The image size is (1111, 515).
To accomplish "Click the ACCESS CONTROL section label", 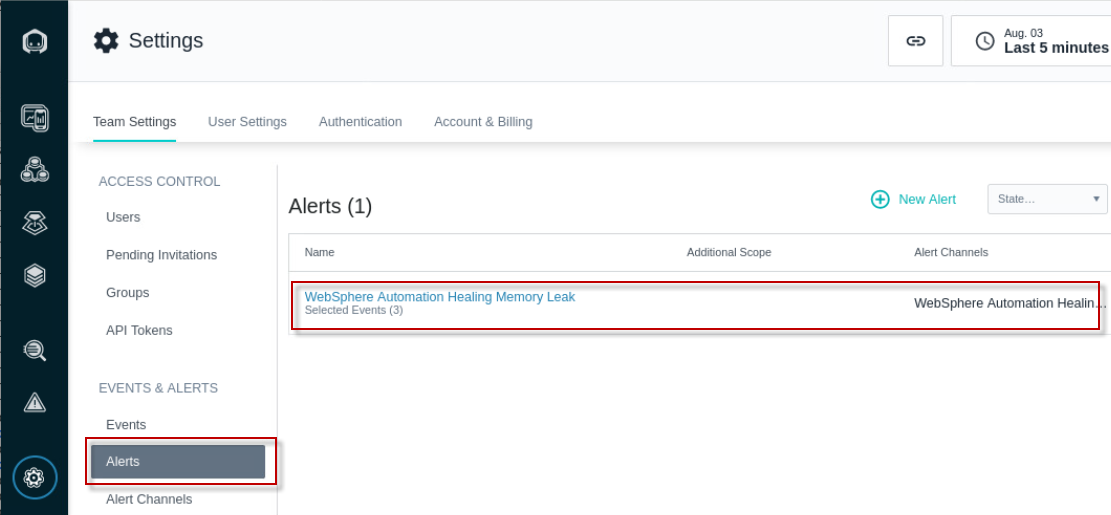I will tap(159, 181).
